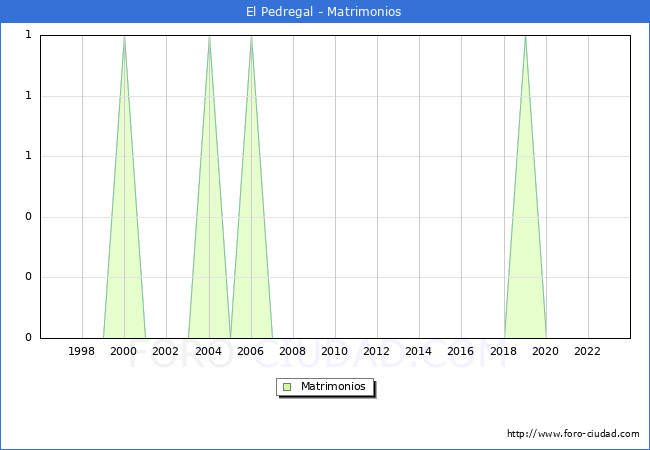650x450 pixels.
Task: Click the 2006 x-axis label
Action: click(x=250, y=351)
